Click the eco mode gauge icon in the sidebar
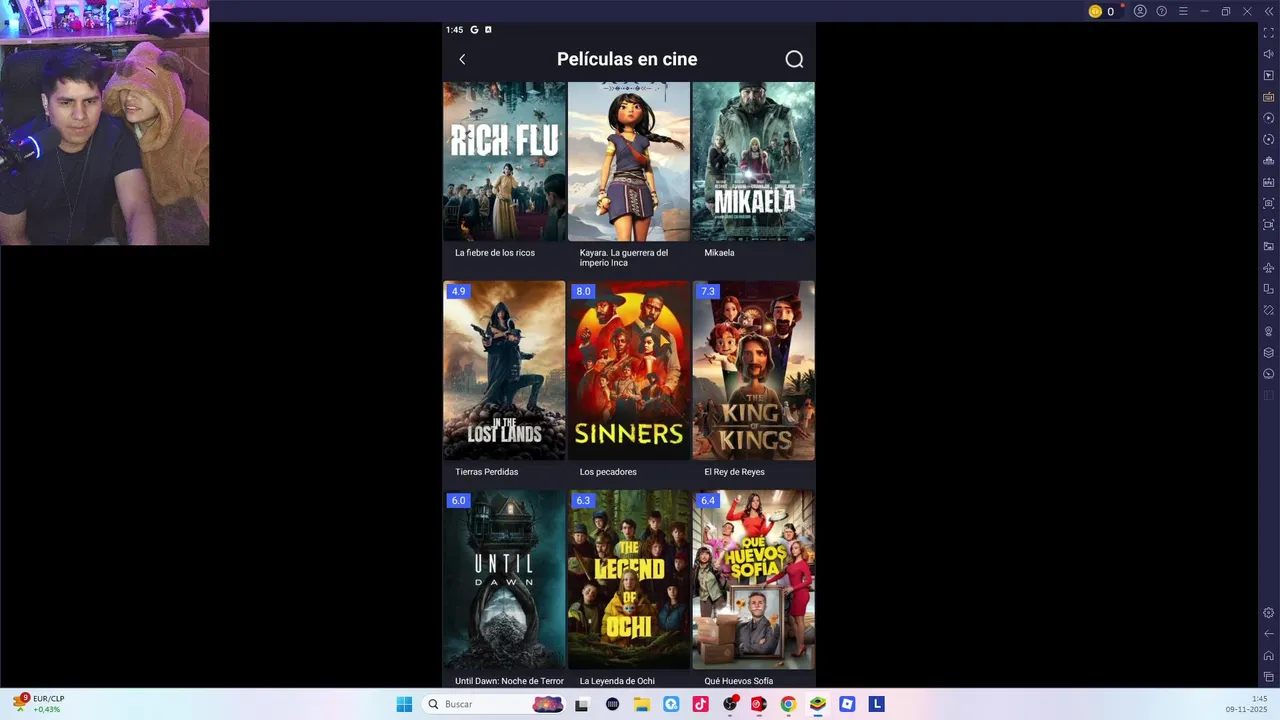This screenshot has height=720, width=1280. [1269, 374]
